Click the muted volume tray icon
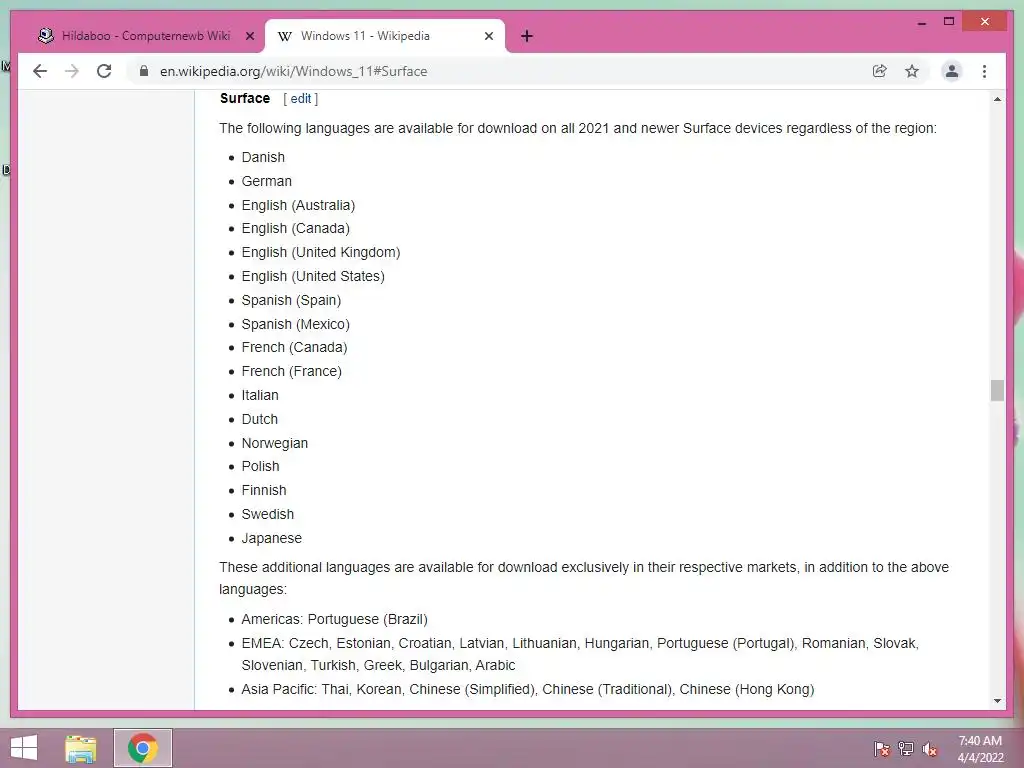Screen dimensions: 1024x768 [929, 749]
